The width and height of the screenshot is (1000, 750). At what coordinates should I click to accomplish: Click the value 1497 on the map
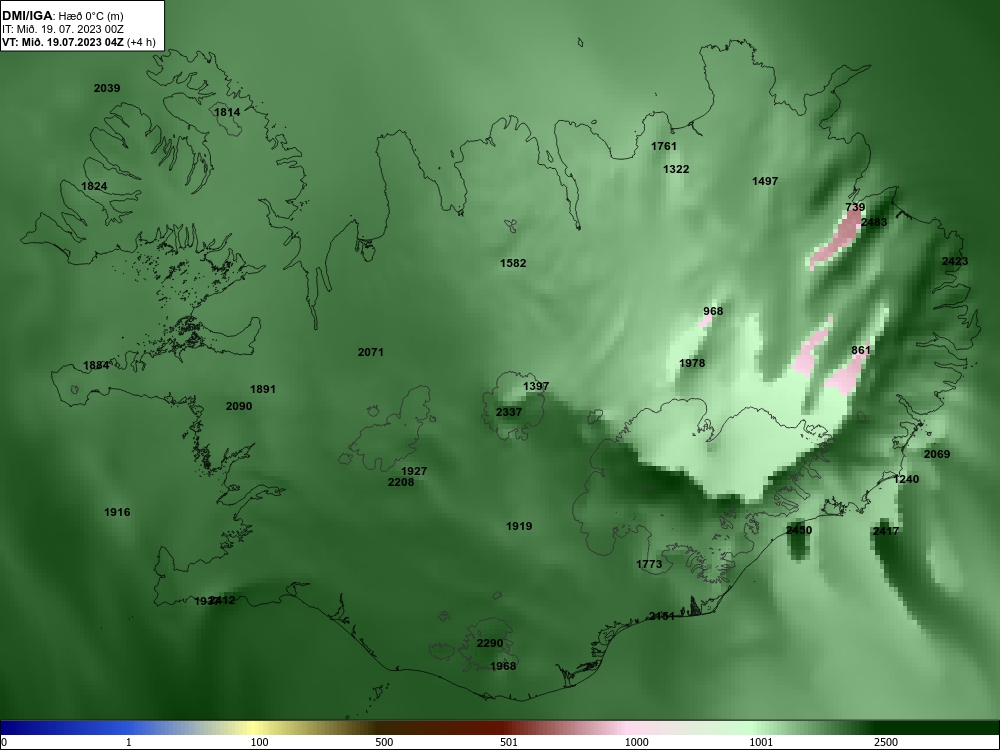pos(765,181)
